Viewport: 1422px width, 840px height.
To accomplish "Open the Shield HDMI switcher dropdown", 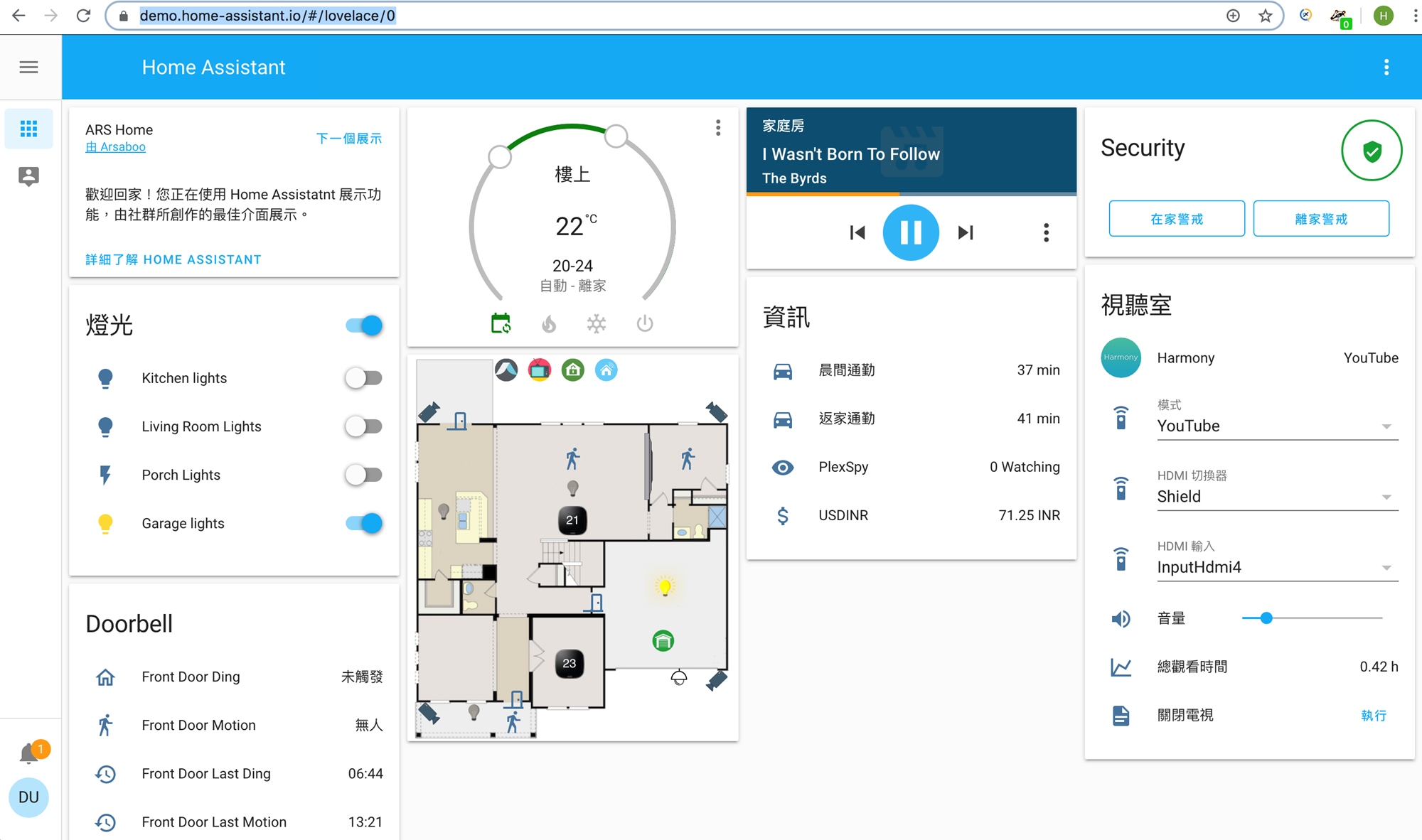I will click(1277, 497).
